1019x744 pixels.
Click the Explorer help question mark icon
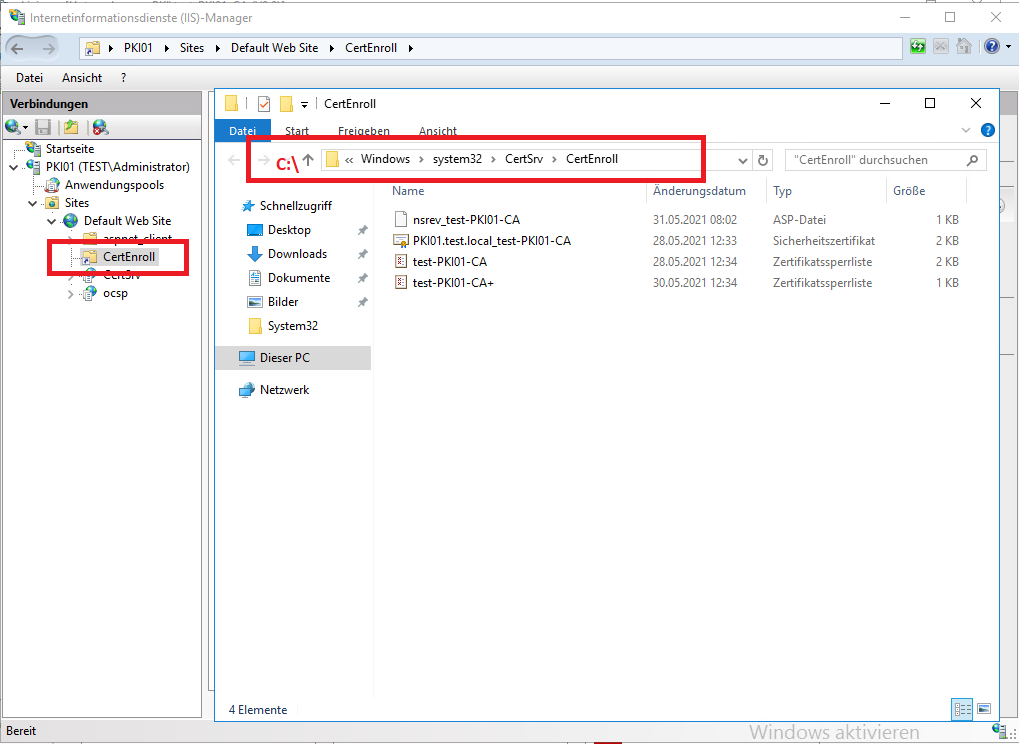(x=987, y=131)
